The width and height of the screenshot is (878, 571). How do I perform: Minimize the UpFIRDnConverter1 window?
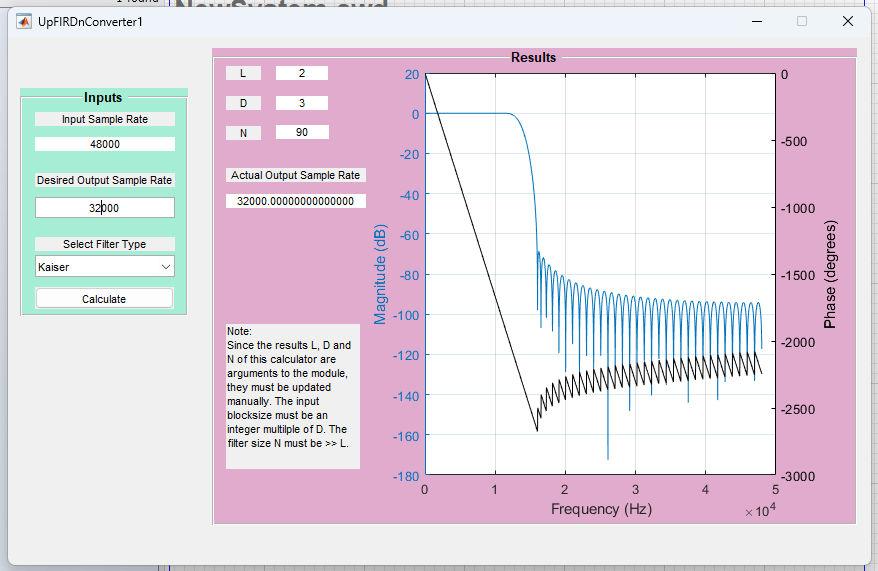coord(755,21)
